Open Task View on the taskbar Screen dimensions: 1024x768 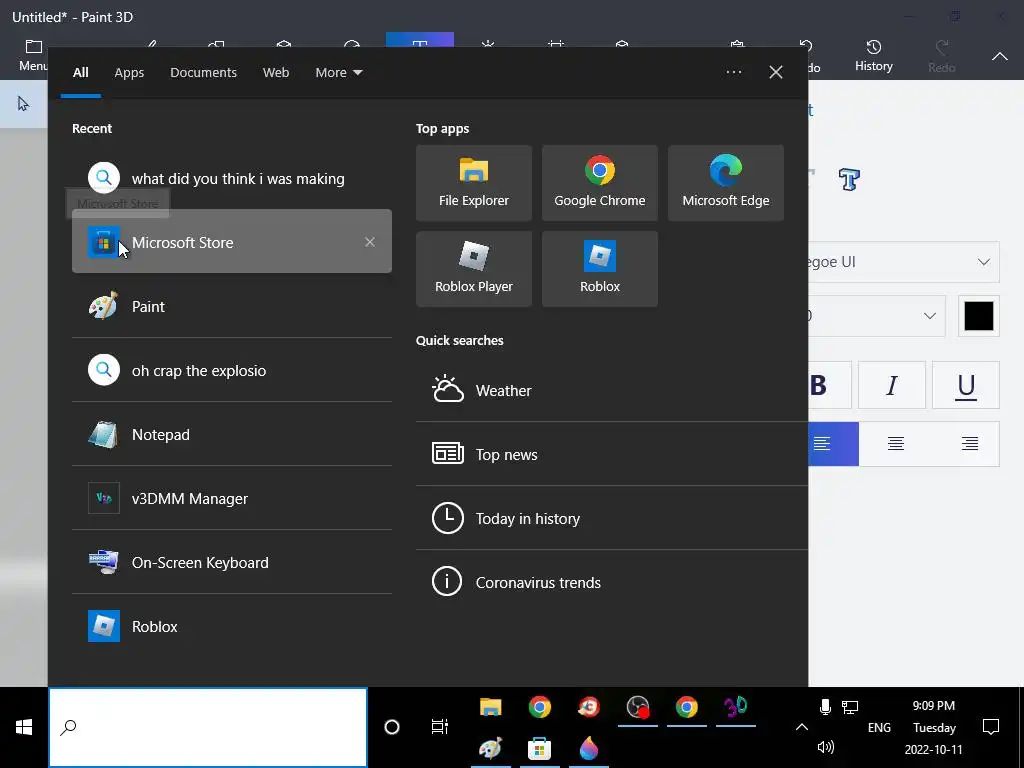tap(440, 726)
